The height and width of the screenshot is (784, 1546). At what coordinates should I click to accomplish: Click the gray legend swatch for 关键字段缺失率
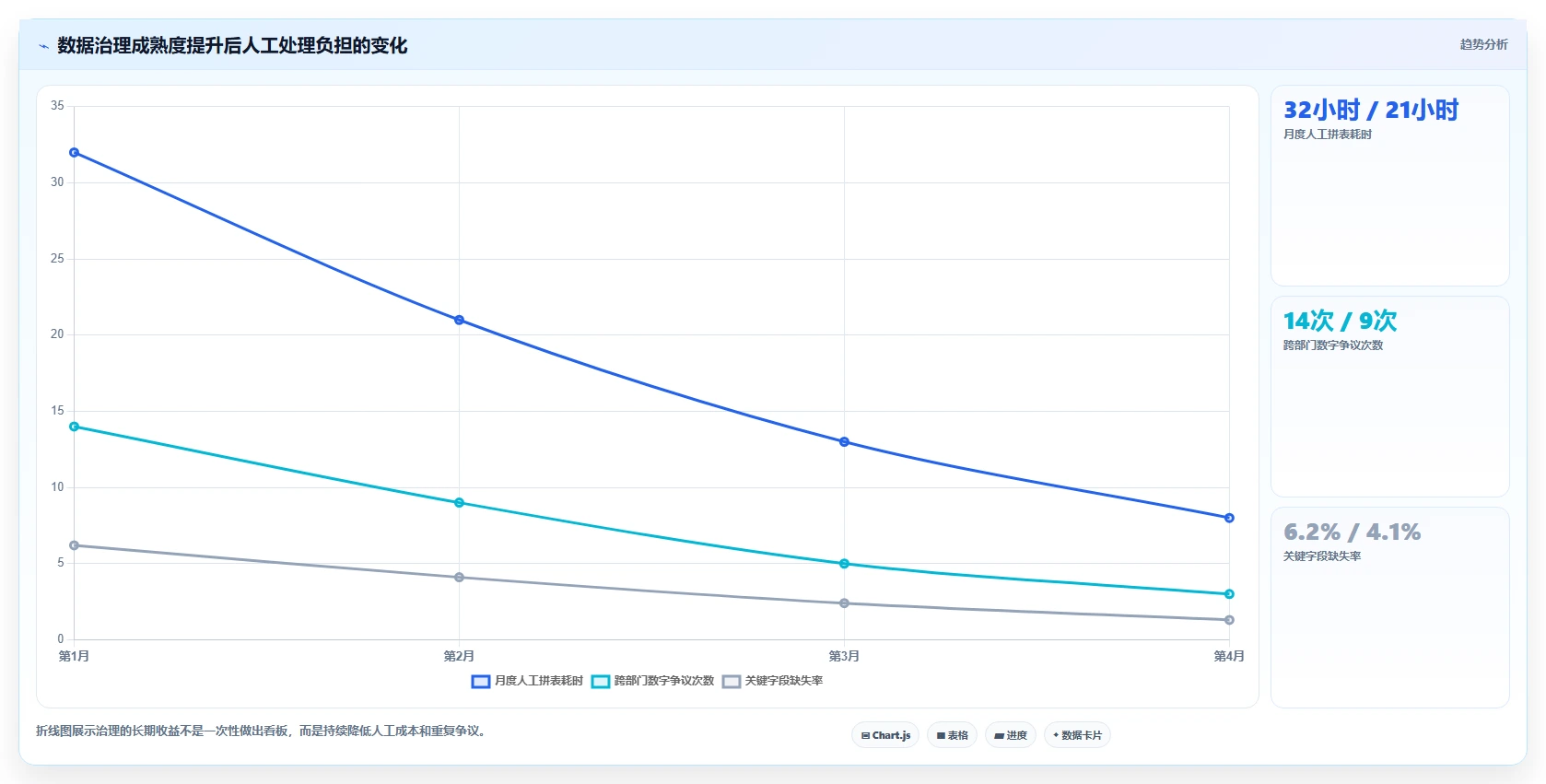(x=731, y=682)
